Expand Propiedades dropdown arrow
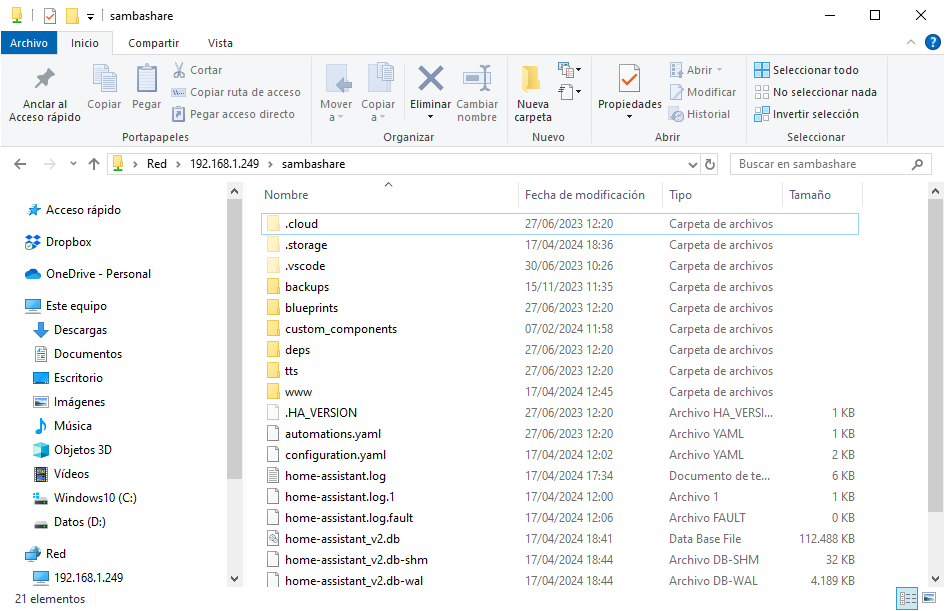This screenshot has width=945, height=611. pos(629,117)
